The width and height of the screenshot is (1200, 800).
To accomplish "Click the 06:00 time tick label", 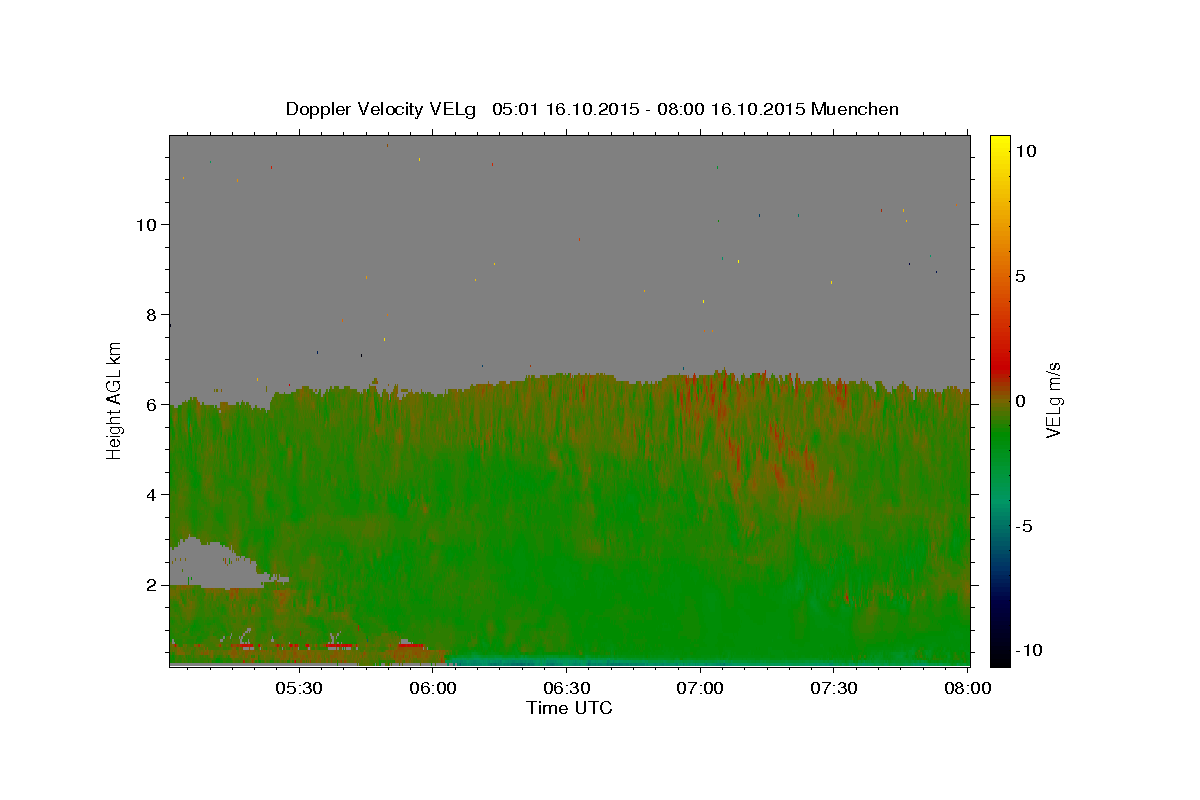I will [432, 688].
